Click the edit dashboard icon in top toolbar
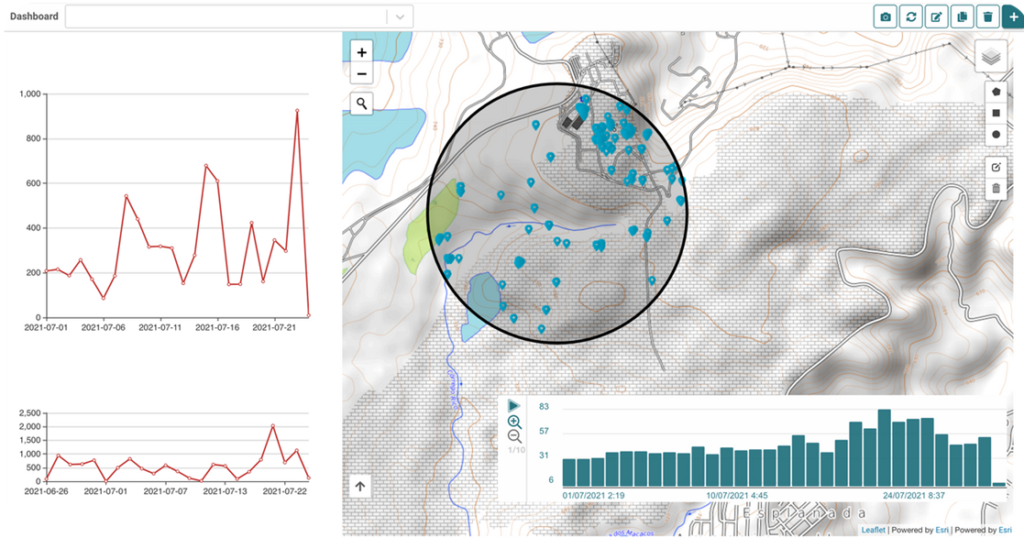This screenshot has width=1024, height=538. 936,17
